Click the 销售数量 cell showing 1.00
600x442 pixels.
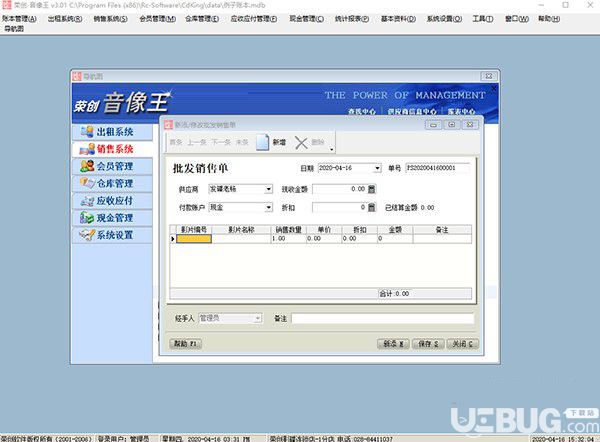[x=289, y=239]
